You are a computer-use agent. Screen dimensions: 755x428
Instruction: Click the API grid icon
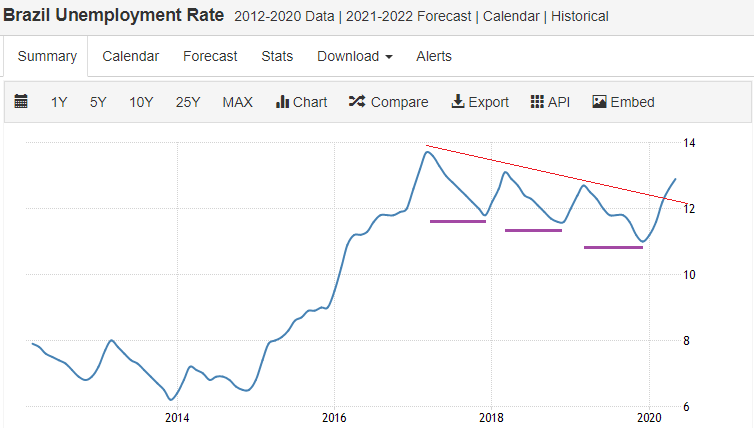point(537,102)
